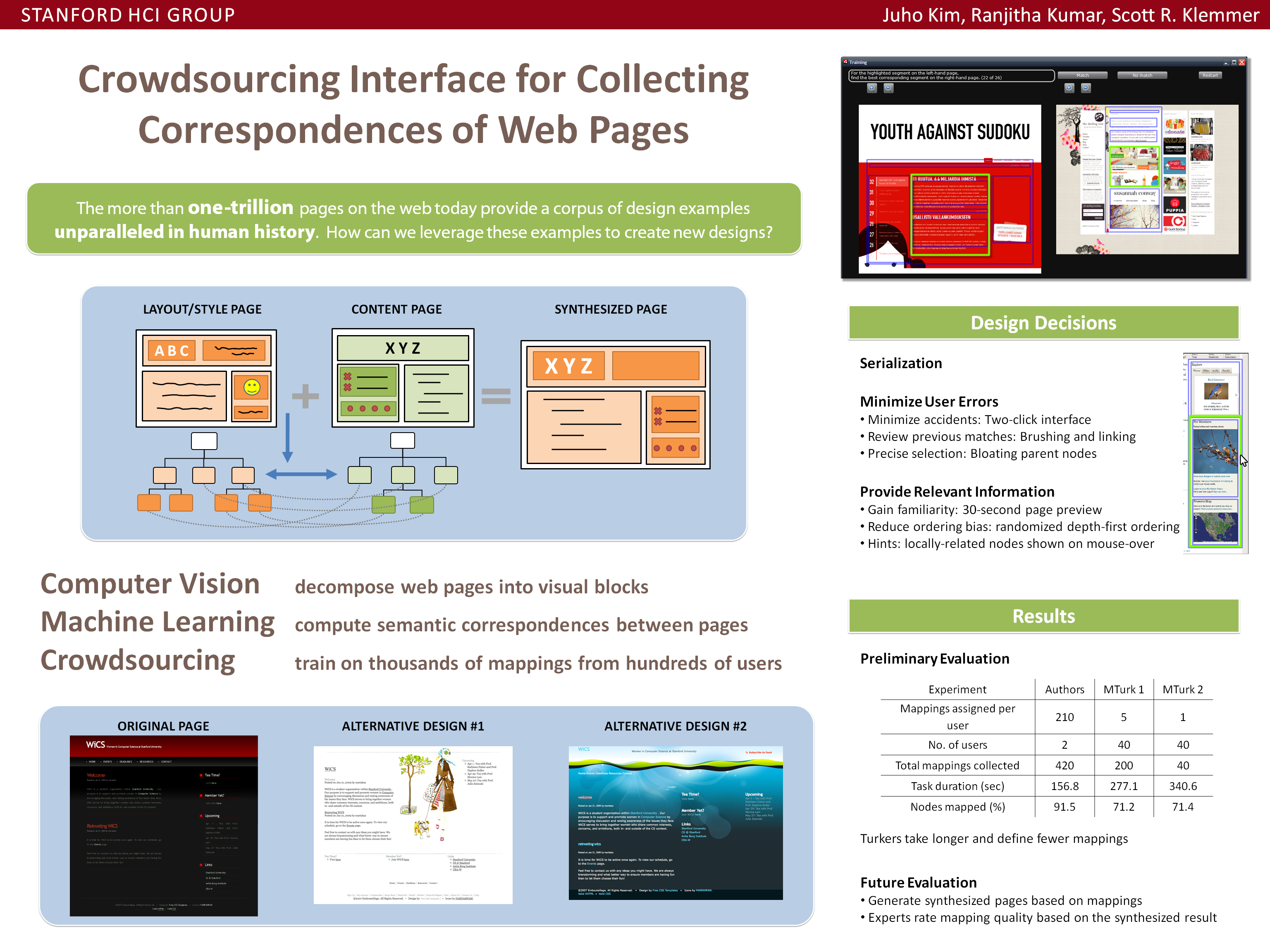This screenshot has width=1270, height=952.
Task: Click the Alternative Design #2 thumbnail
Action: 675,822
